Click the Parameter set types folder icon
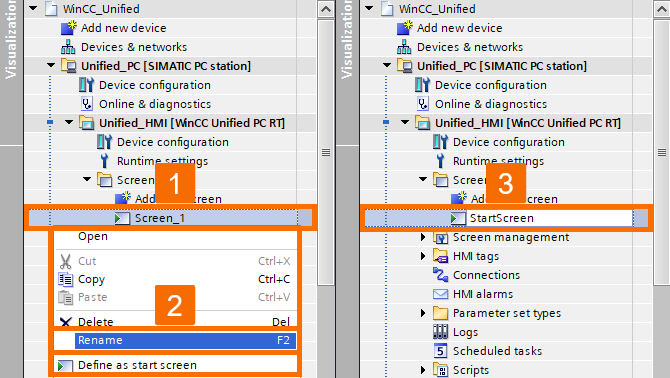 point(441,313)
